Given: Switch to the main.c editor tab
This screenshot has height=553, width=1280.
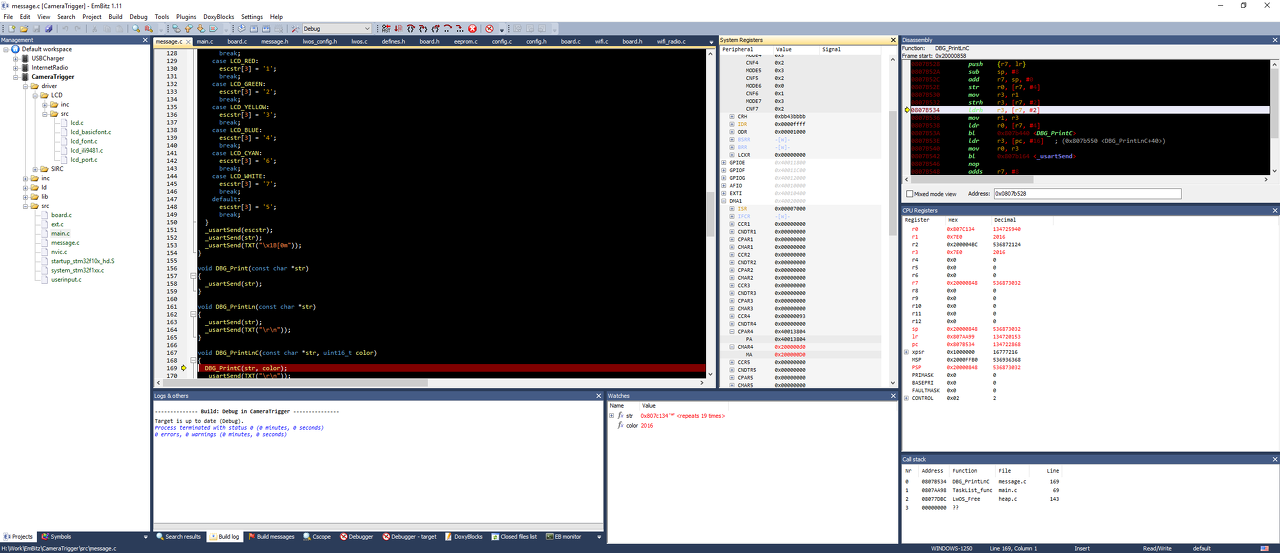Looking at the screenshot, I should click(x=205, y=42).
